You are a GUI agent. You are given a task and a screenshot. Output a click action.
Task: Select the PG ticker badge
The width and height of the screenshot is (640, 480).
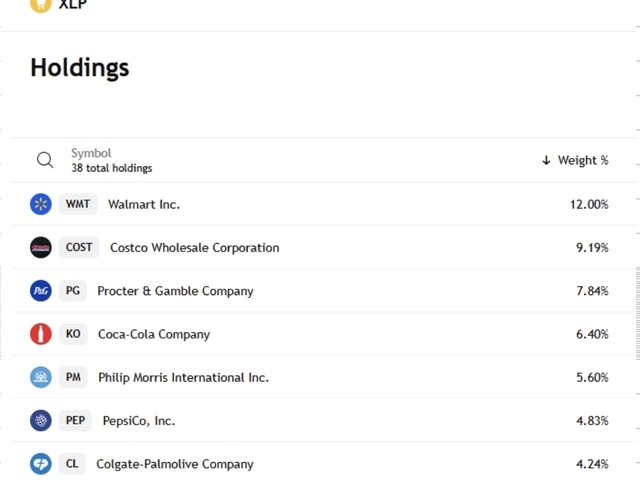point(73,291)
